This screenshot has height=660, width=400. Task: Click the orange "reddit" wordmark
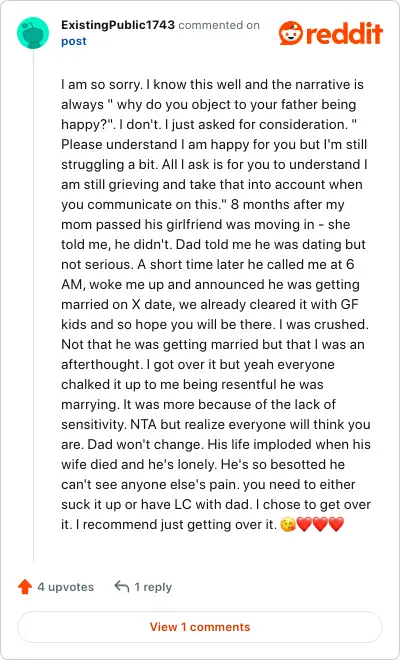click(344, 33)
